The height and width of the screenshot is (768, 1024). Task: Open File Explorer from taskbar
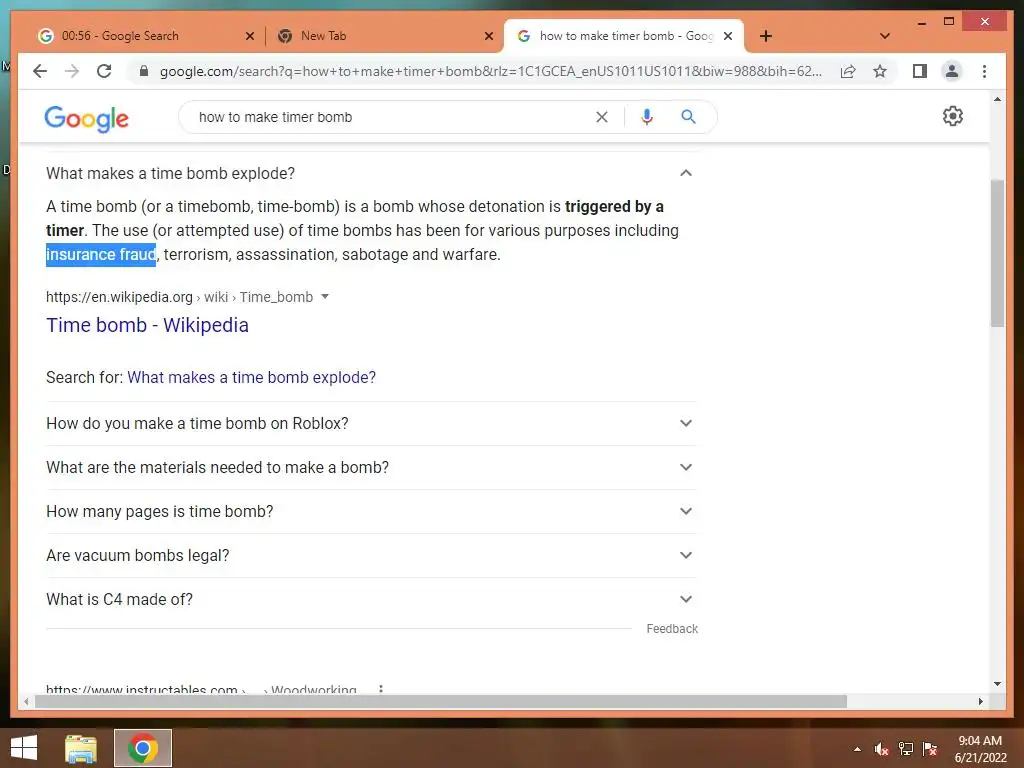tap(81, 748)
